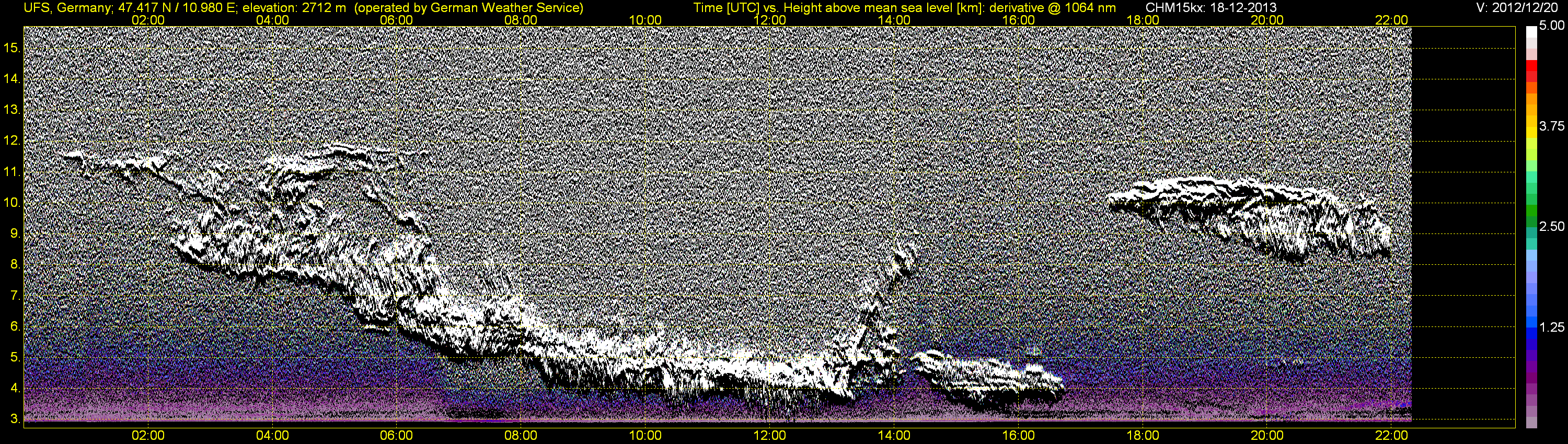The height and width of the screenshot is (444, 1568).
Task: Click the 16:00 label on the bottom time axis
Action: (x=1018, y=436)
